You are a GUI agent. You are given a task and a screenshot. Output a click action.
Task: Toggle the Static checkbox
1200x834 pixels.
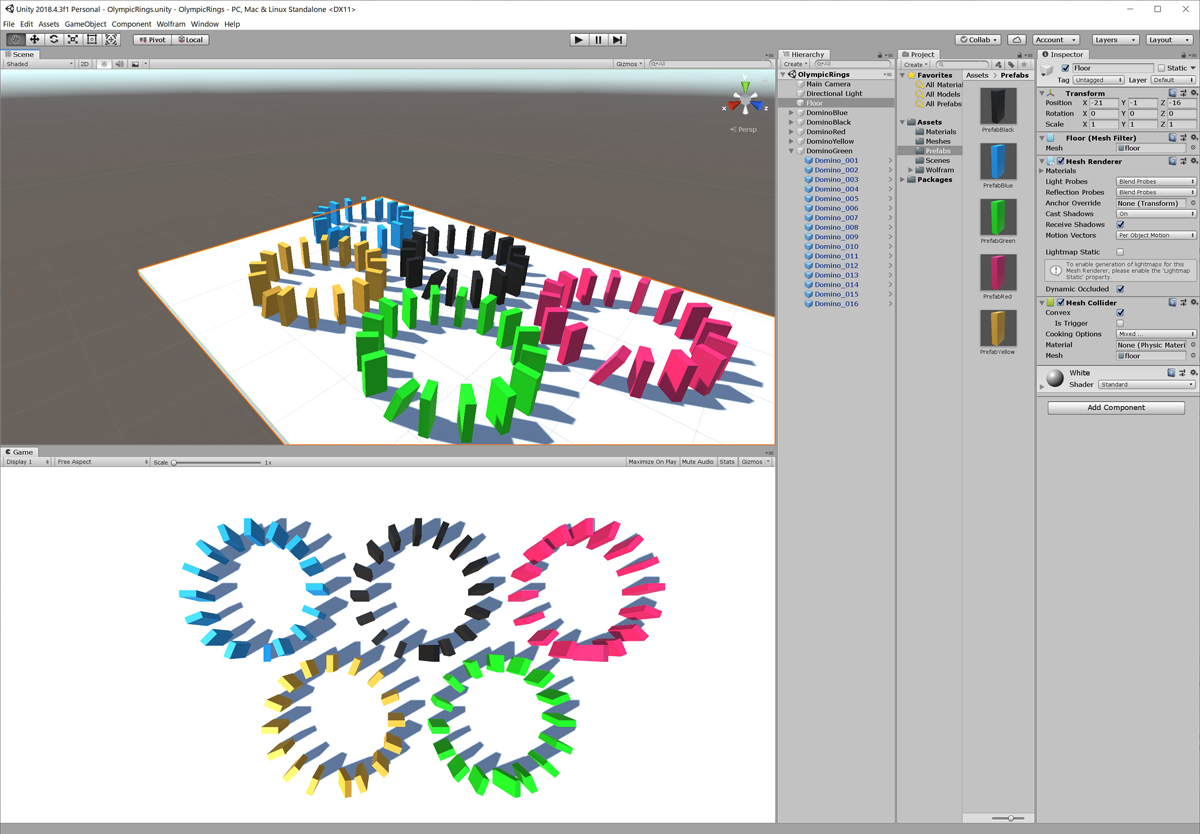pyautogui.click(x=1161, y=68)
